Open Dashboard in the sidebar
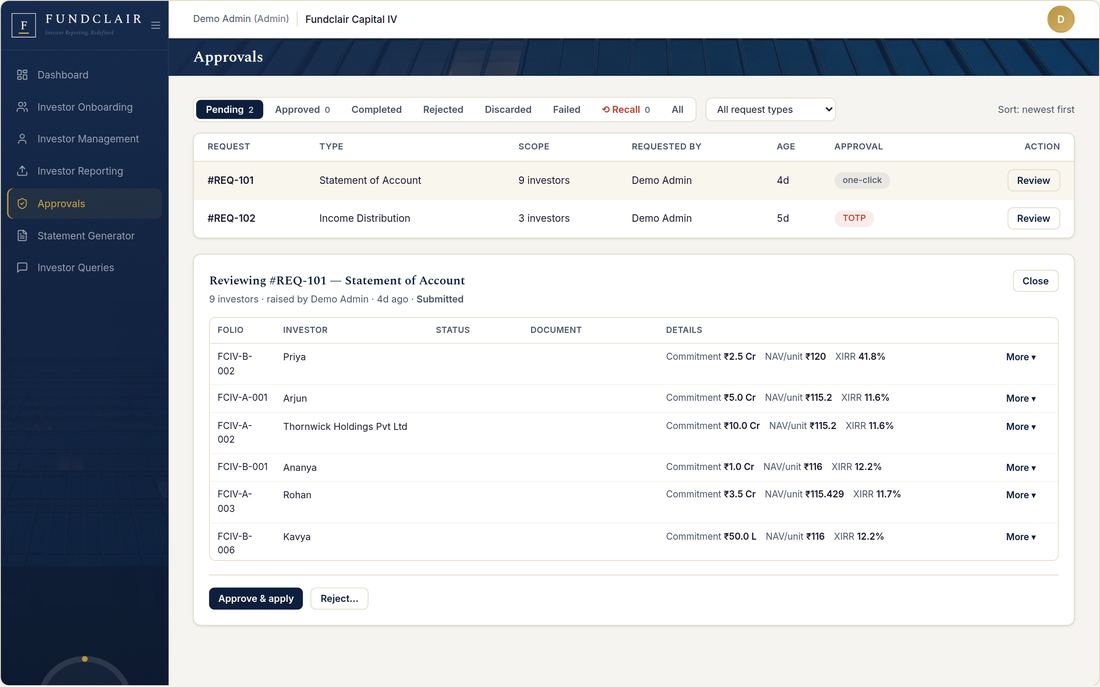Viewport: 1100px width, 687px height. tap(84, 75)
